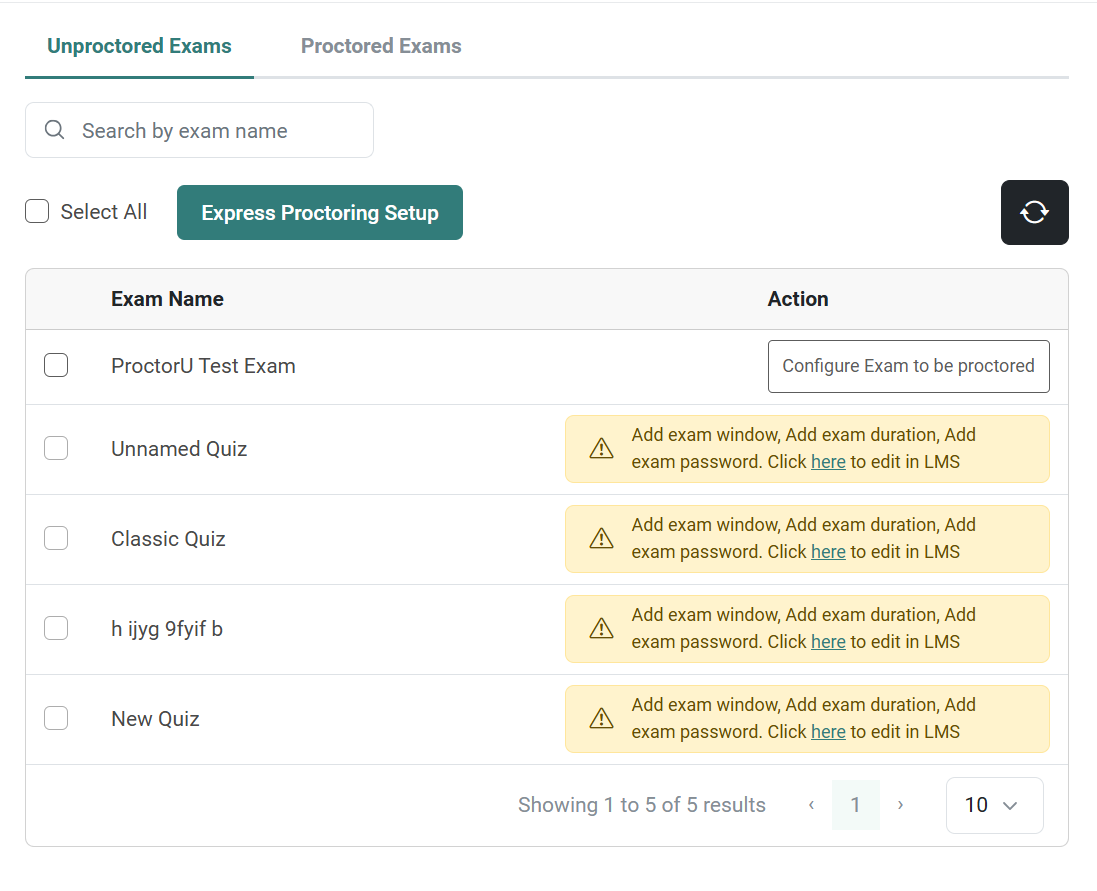This screenshot has width=1097, height=891.
Task: Click the refresh sync icon button
Action: point(1034,212)
